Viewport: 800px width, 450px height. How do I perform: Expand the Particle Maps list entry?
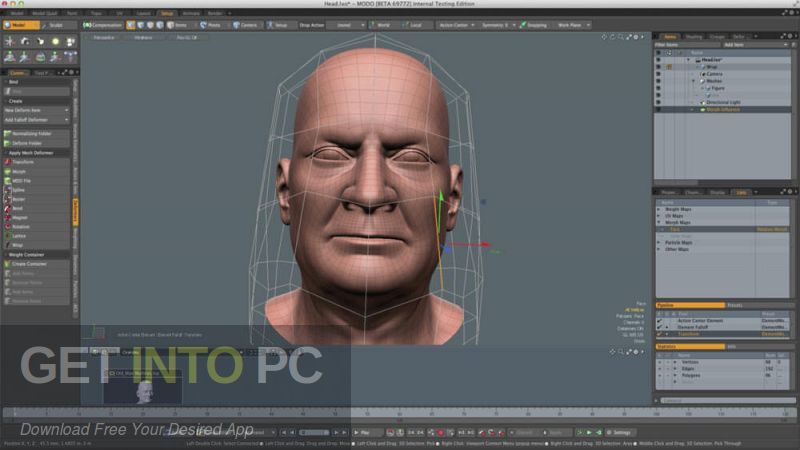point(659,243)
